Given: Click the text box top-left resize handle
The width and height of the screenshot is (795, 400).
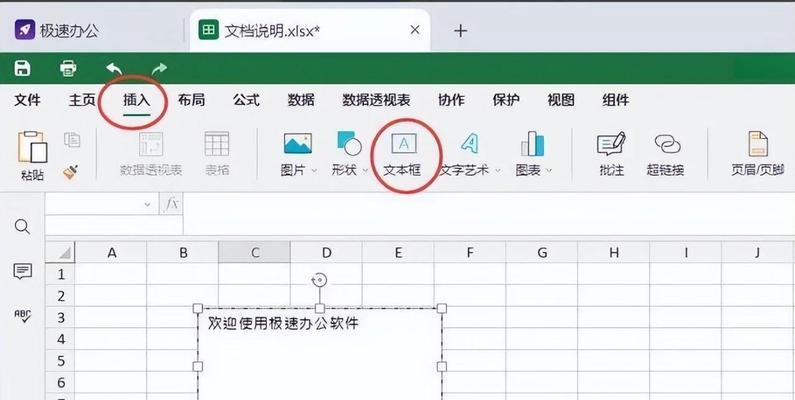Looking at the screenshot, I should click(198, 308).
